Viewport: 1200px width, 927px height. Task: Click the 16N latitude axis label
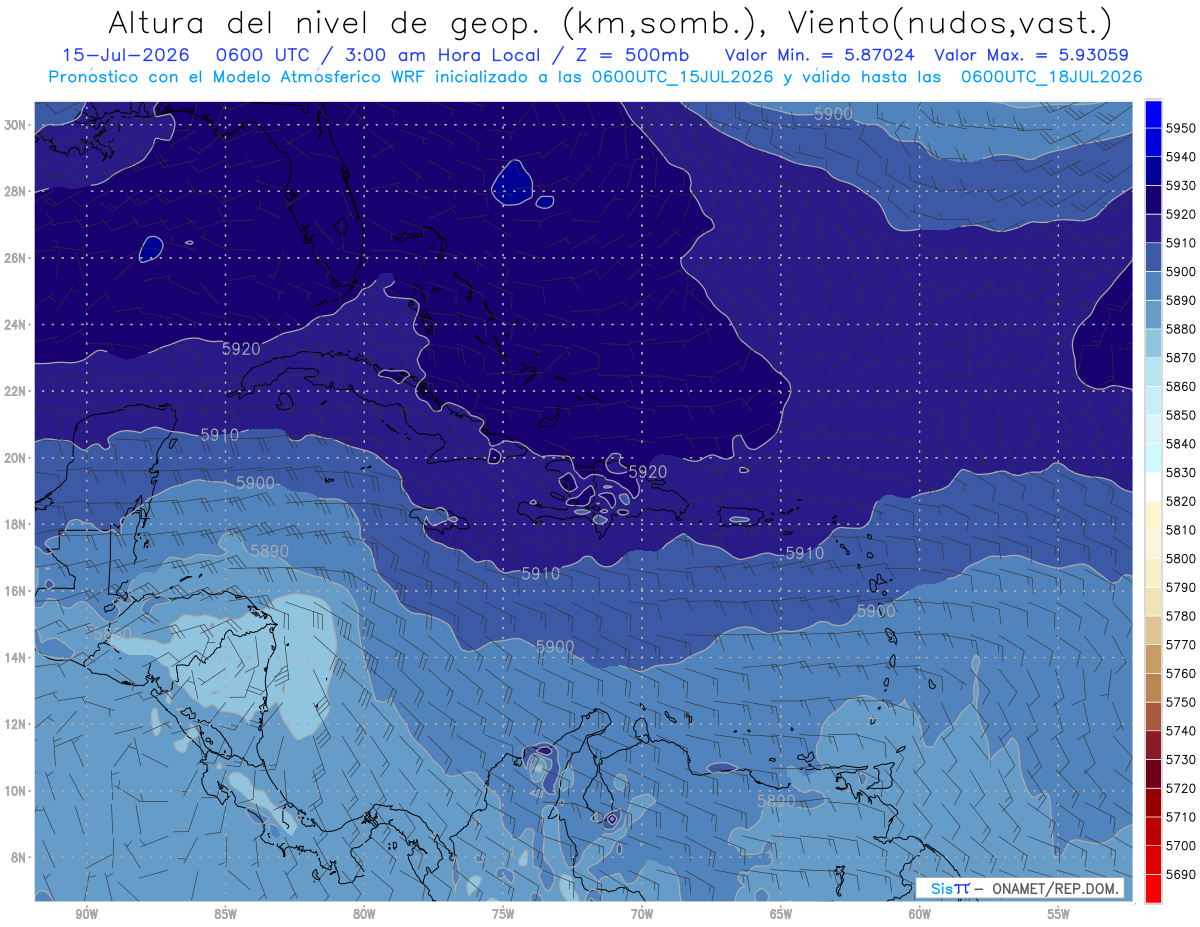coord(16,590)
